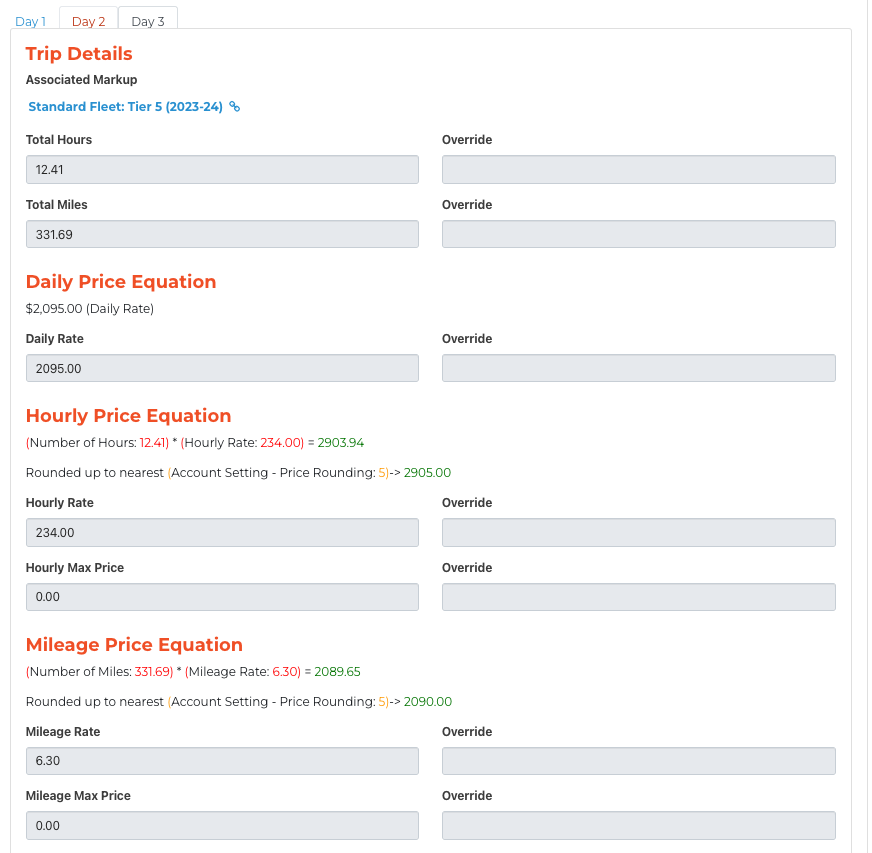Switch to the Day 3 tab
The height and width of the screenshot is (853, 872).
pos(148,21)
